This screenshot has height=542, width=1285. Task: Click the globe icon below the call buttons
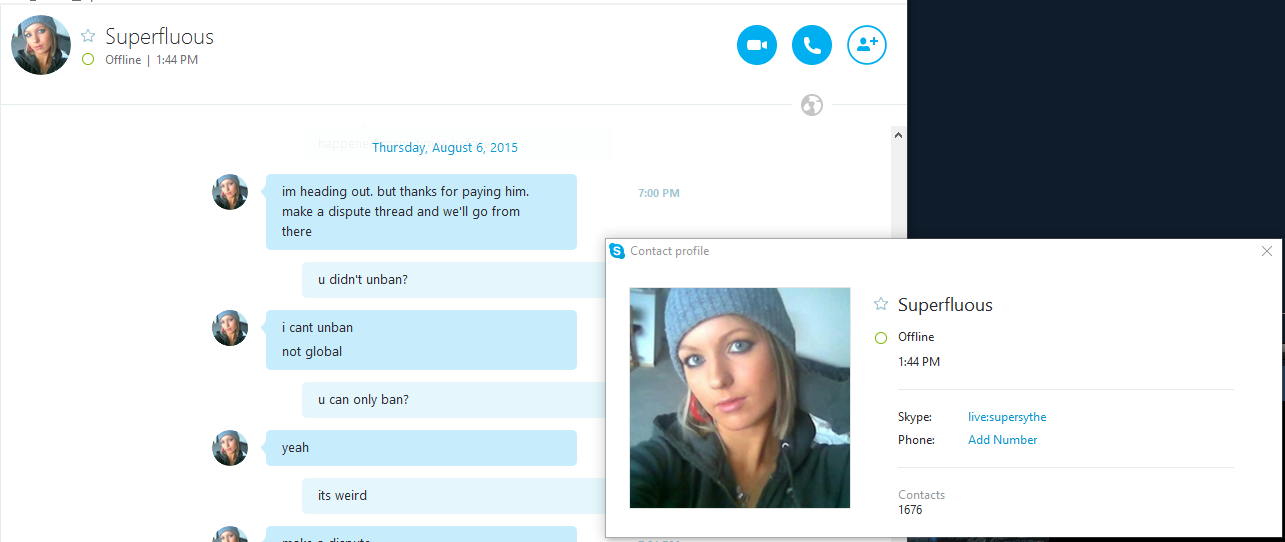pyautogui.click(x=812, y=104)
